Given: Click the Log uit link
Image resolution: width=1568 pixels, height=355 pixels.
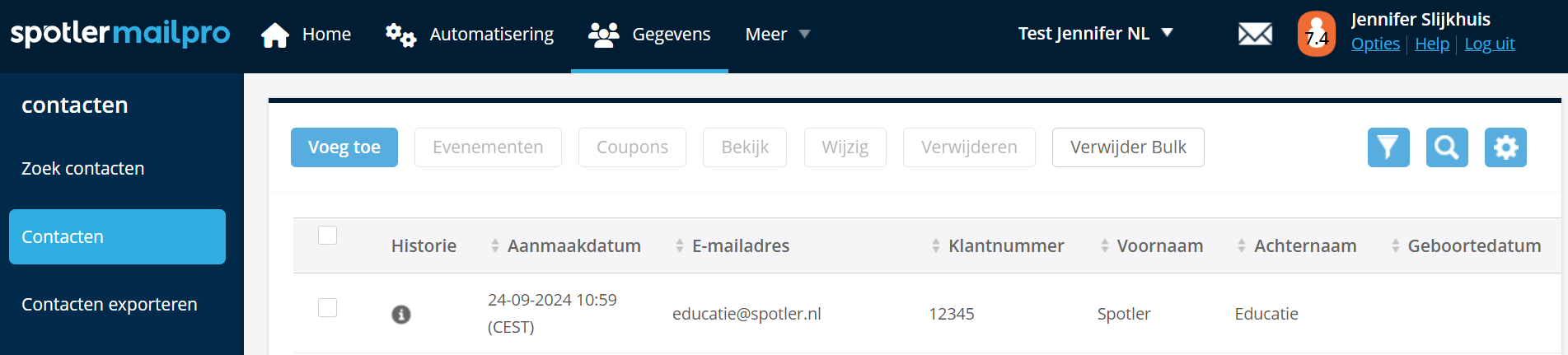Looking at the screenshot, I should [1489, 44].
